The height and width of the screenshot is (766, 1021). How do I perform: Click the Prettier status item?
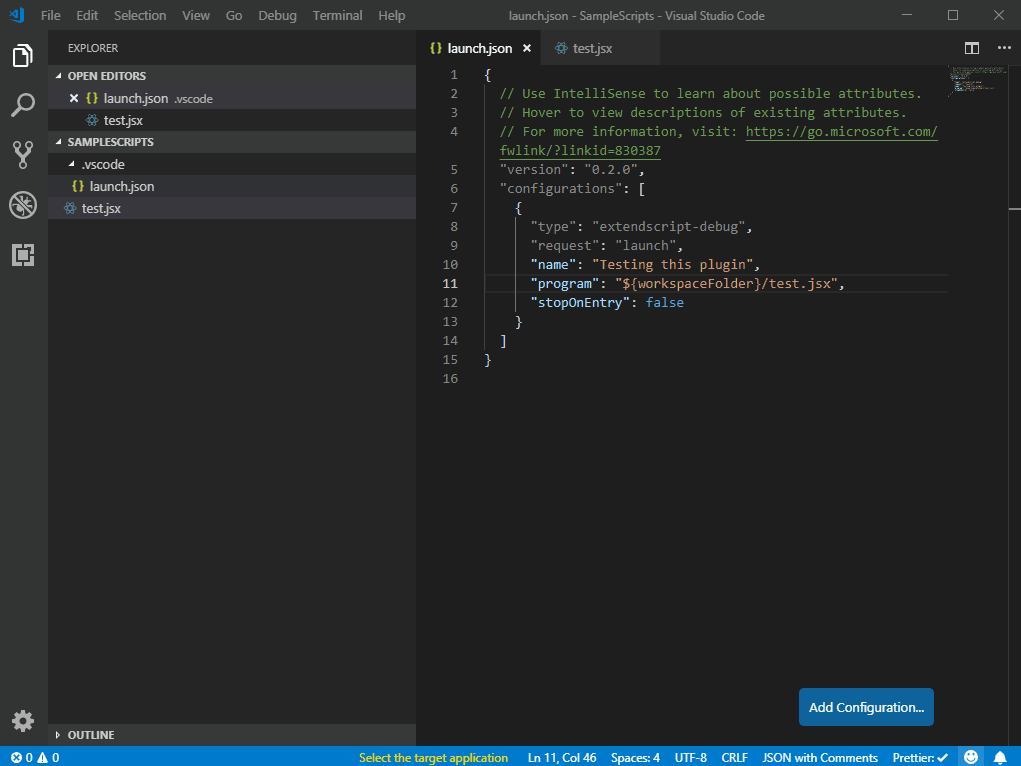(920, 758)
